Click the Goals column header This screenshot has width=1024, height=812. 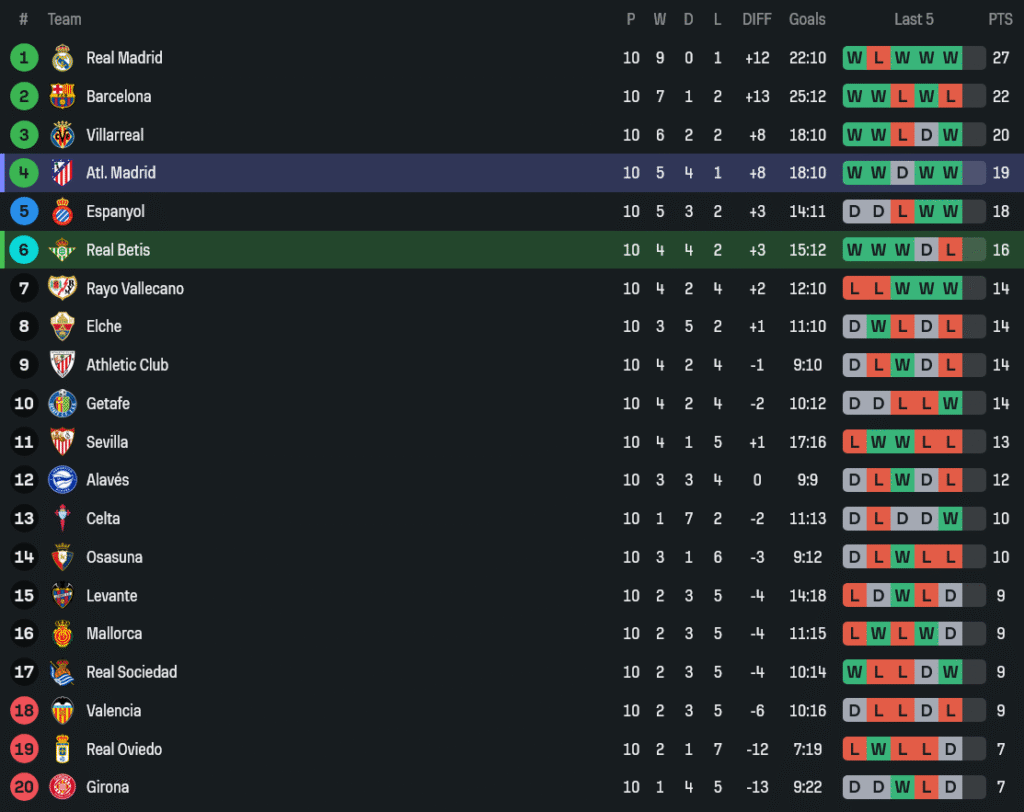pyautogui.click(x=807, y=19)
